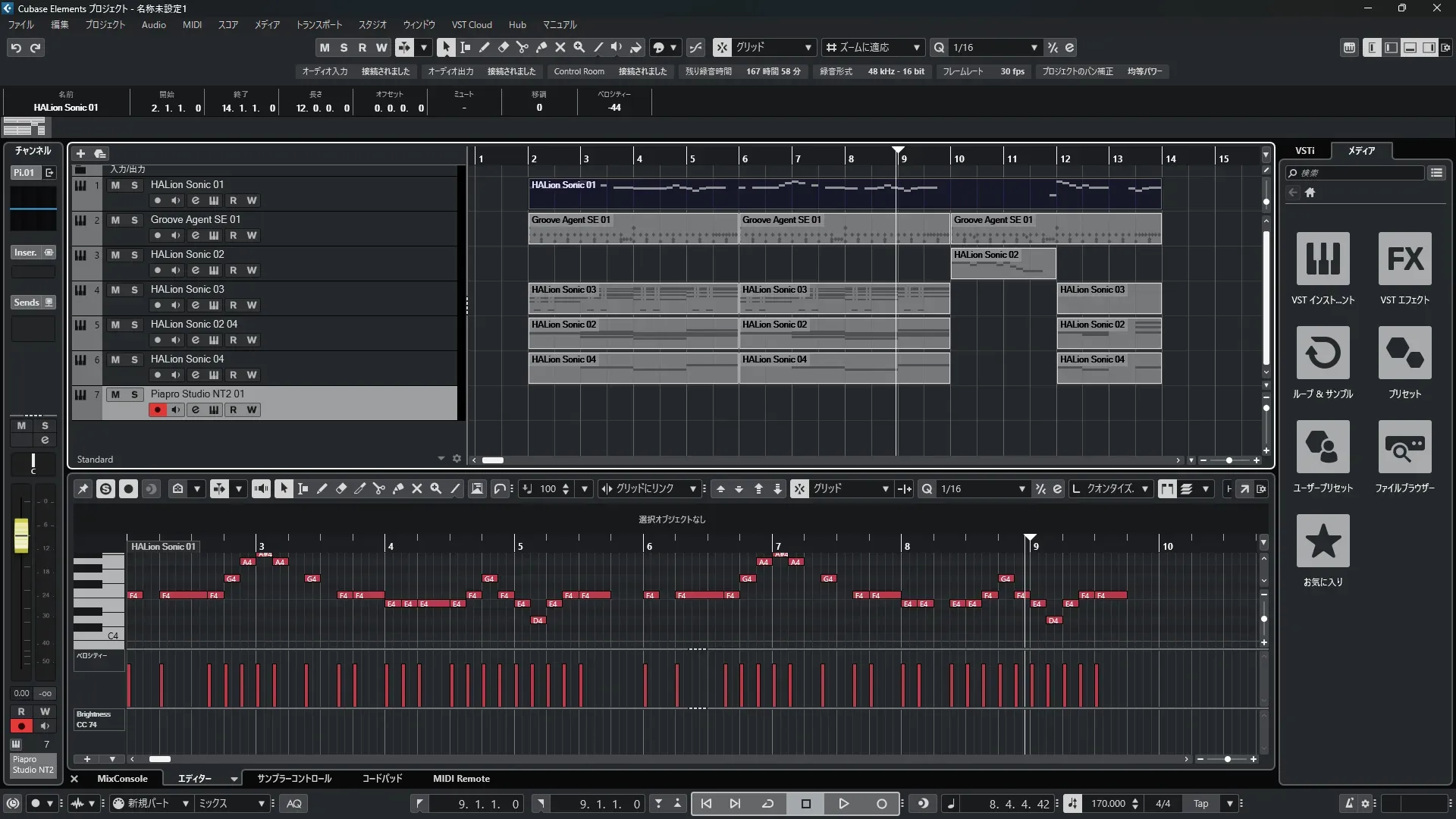Image resolution: width=1456 pixels, height=819 pixels.
Task: Open the main toolbar 1/16 quantize dropdown
Action: (x=1034, y=47)
